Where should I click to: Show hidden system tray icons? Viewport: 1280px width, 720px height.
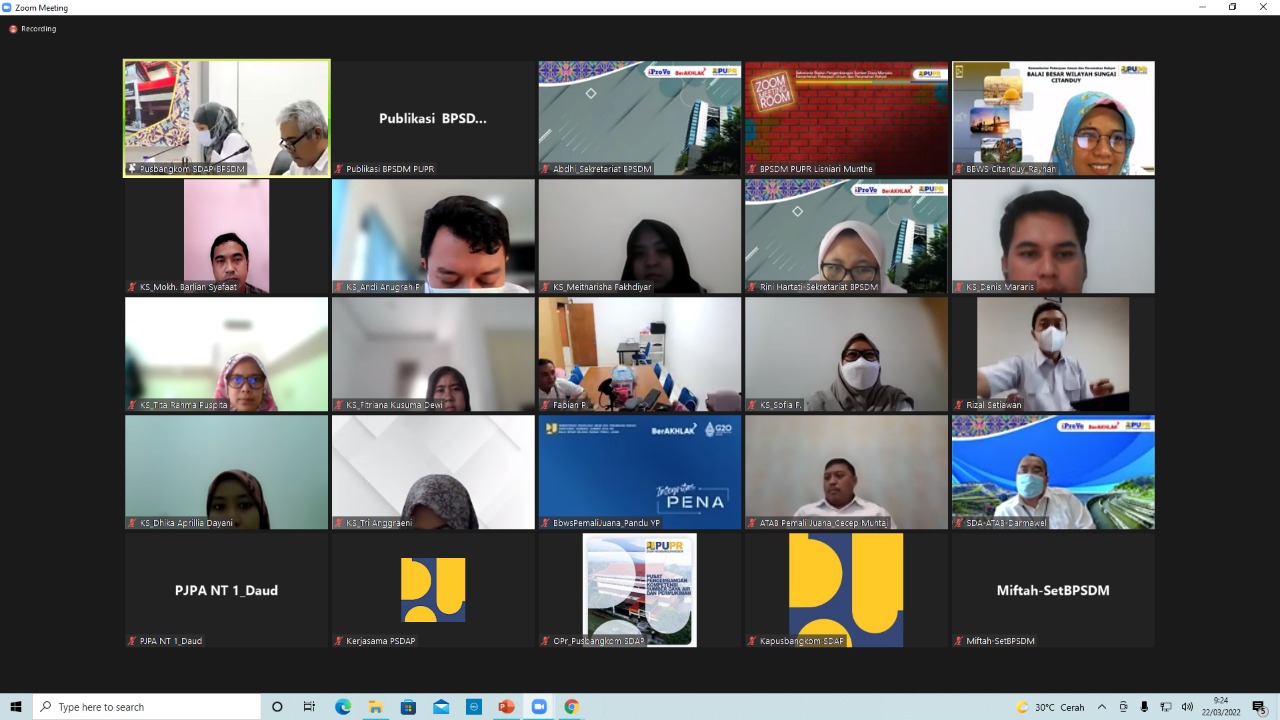(1102, 707)
